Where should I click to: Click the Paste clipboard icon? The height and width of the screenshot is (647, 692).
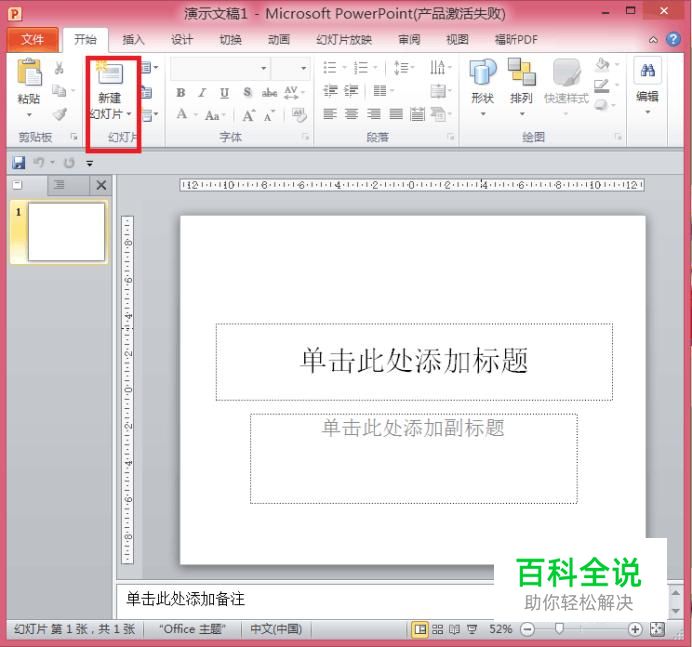[x=29, y=72]
